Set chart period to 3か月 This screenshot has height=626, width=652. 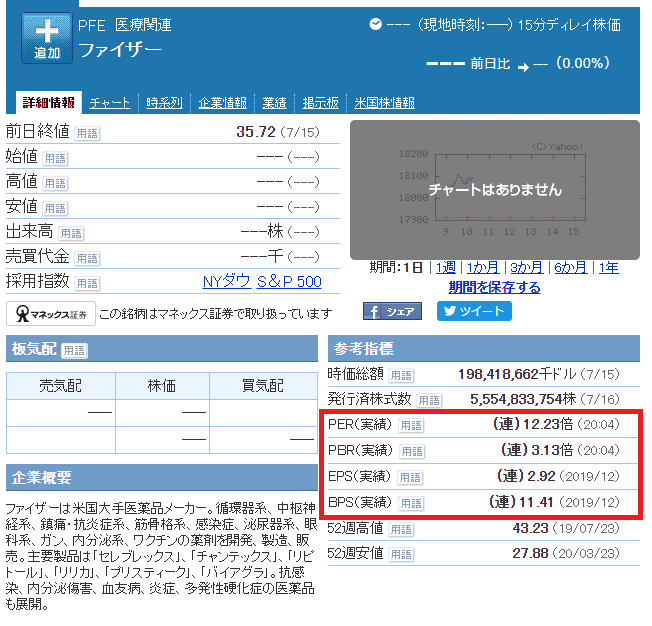(x=527, y=267)
